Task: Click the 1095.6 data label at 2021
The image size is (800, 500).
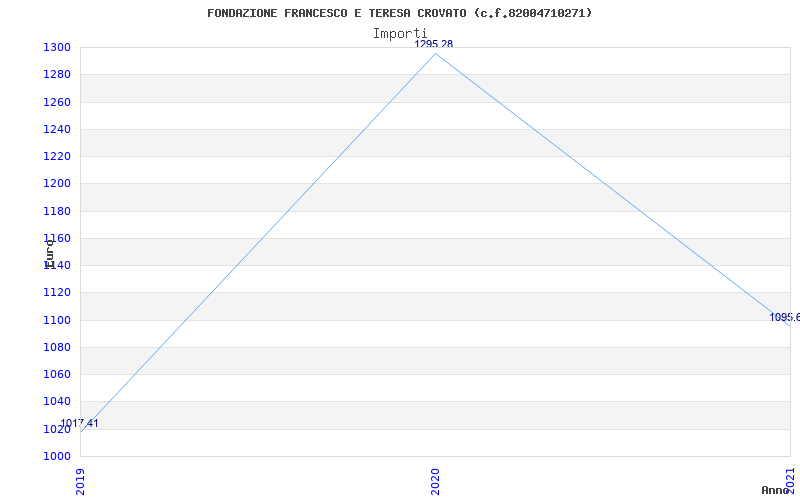Action: (784, 317)
